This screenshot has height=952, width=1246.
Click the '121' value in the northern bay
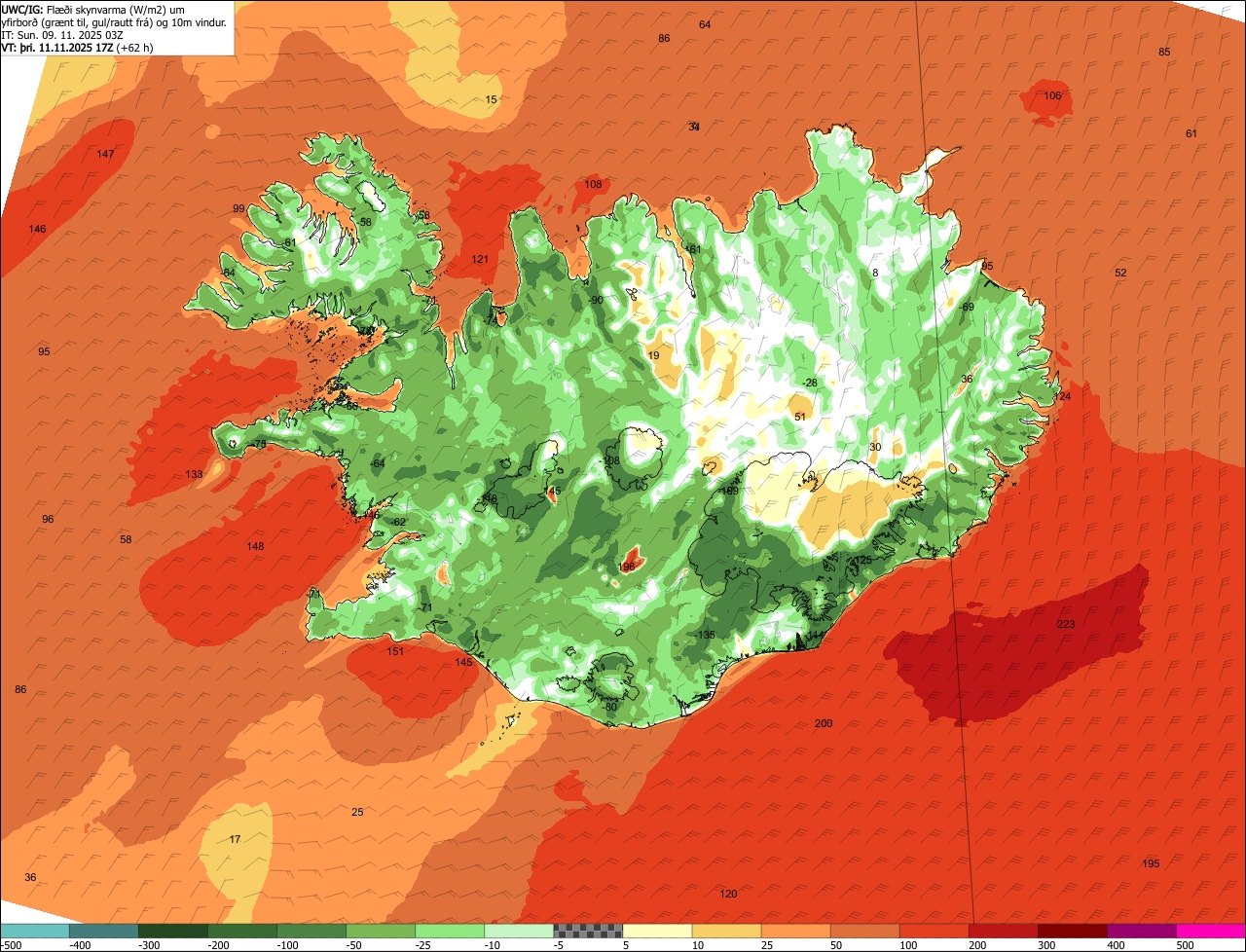480,259
